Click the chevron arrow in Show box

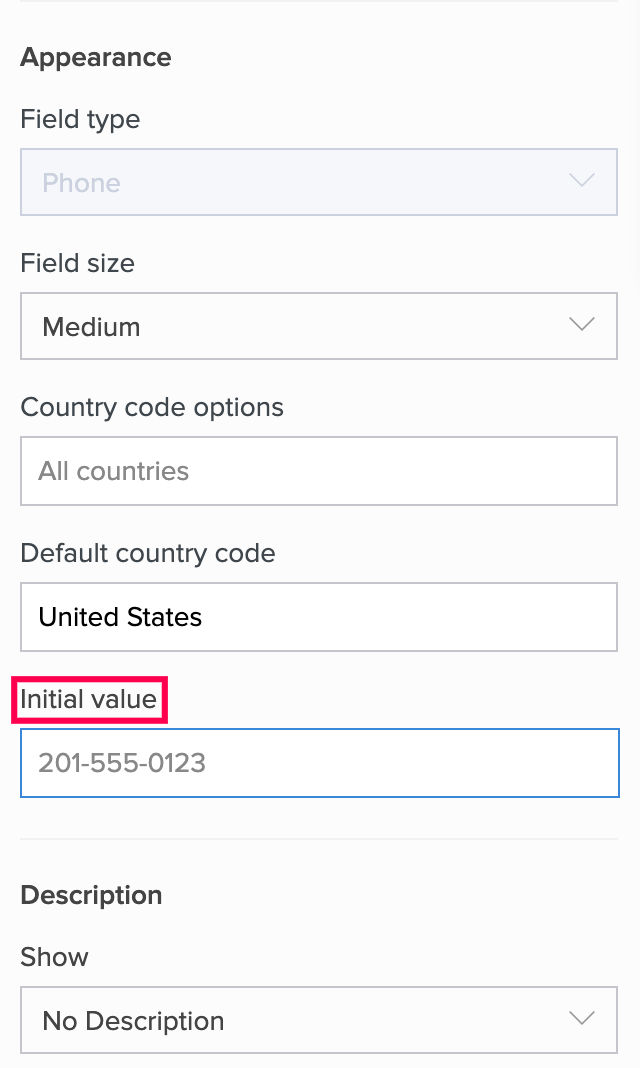pos(581,1020)
